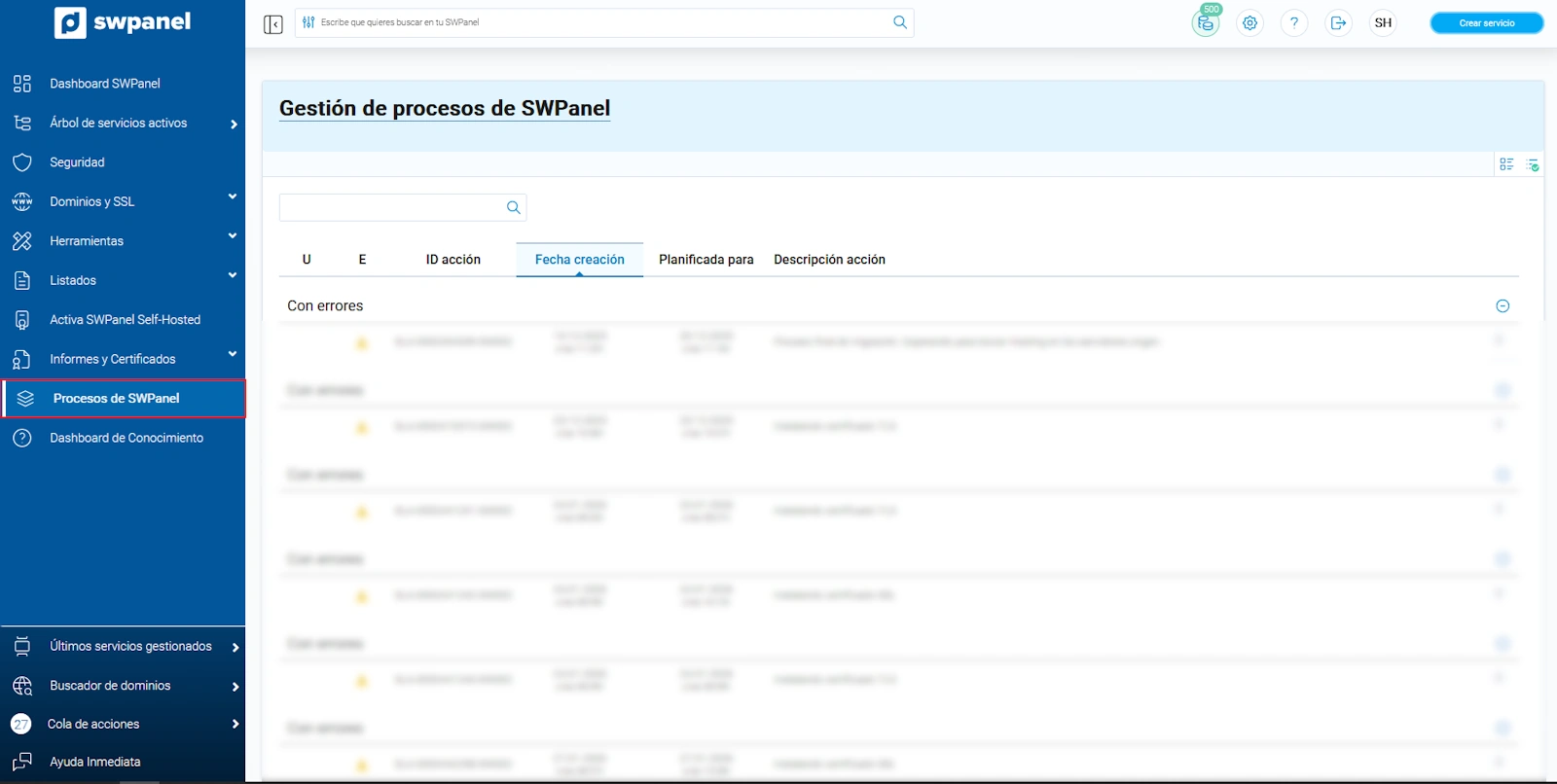Image resolution: width=1557 pixels, height=784 pixels.
Task: Sort by Fecha creación column
Action: [579, 260]
